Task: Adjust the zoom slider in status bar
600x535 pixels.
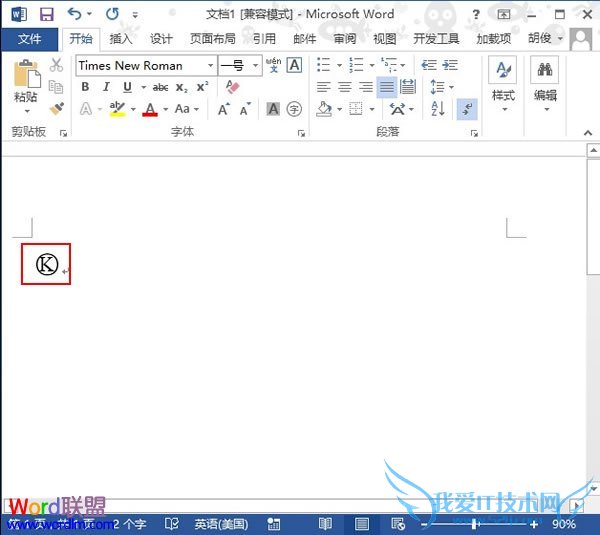Action: tap(475, 524)
